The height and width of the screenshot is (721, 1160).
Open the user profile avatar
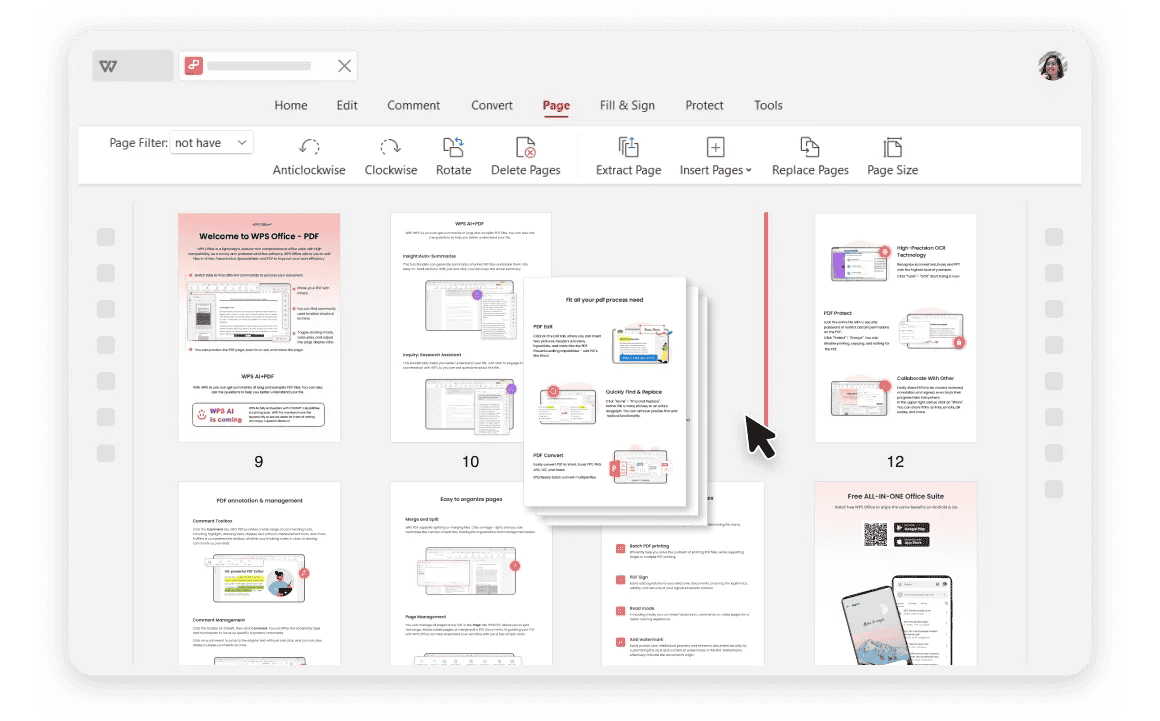pyautogui.click(x=1052, y=66)
